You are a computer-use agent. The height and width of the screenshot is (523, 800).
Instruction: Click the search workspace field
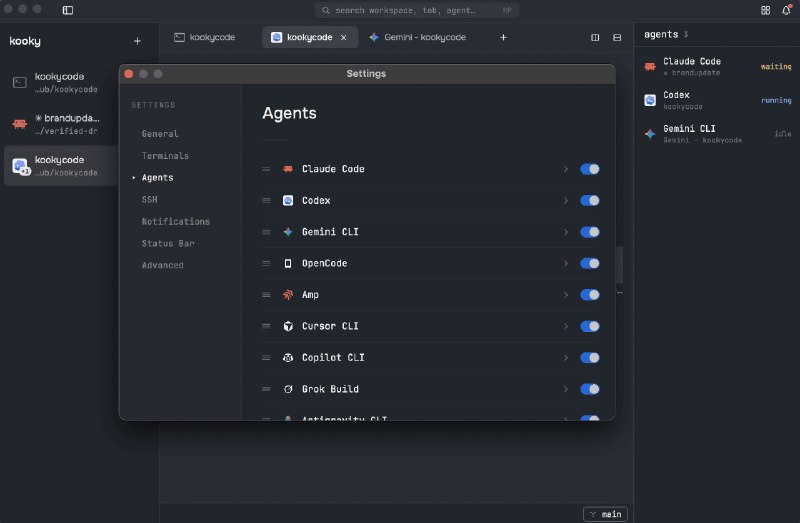point(417,10)
